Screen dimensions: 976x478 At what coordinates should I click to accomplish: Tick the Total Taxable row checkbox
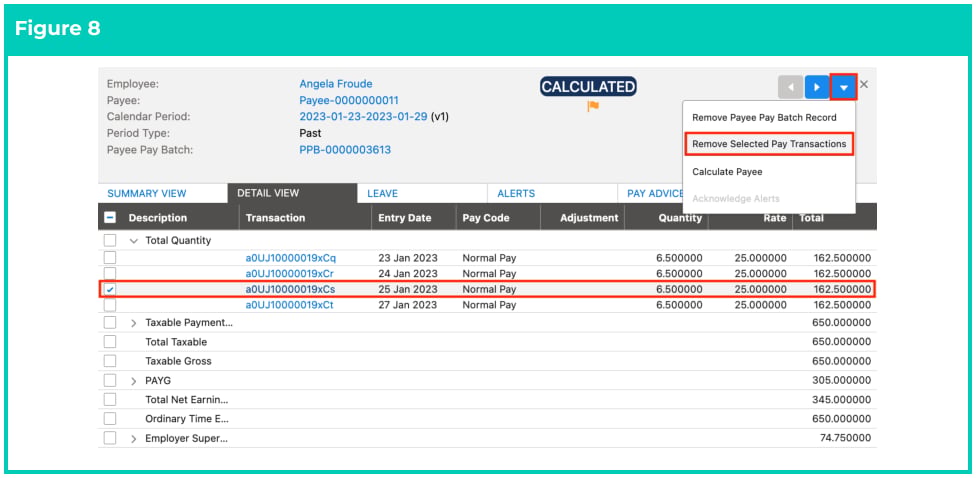click(110, 342)
